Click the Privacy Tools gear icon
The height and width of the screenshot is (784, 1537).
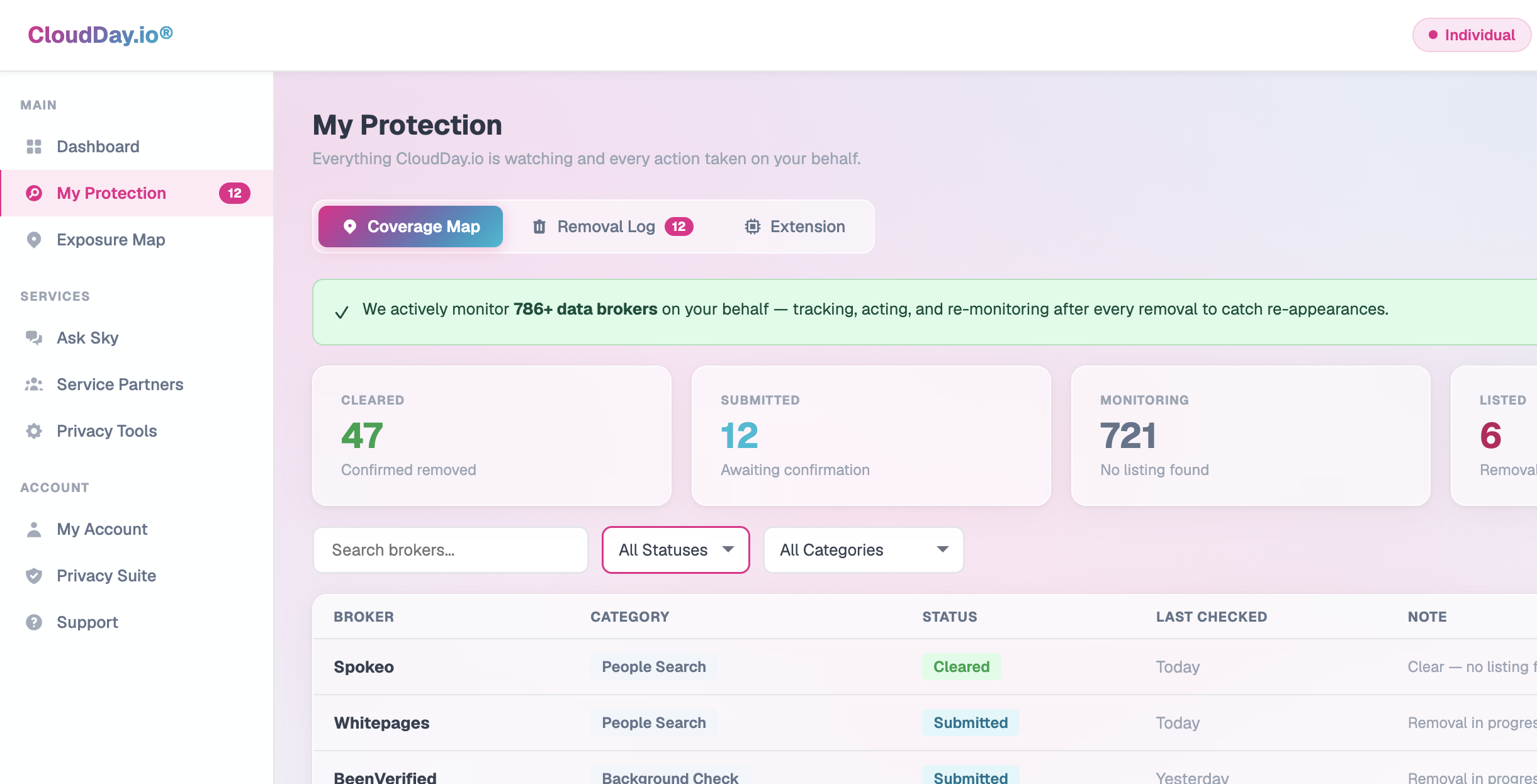pyautogui.click(x=34, y=431)
